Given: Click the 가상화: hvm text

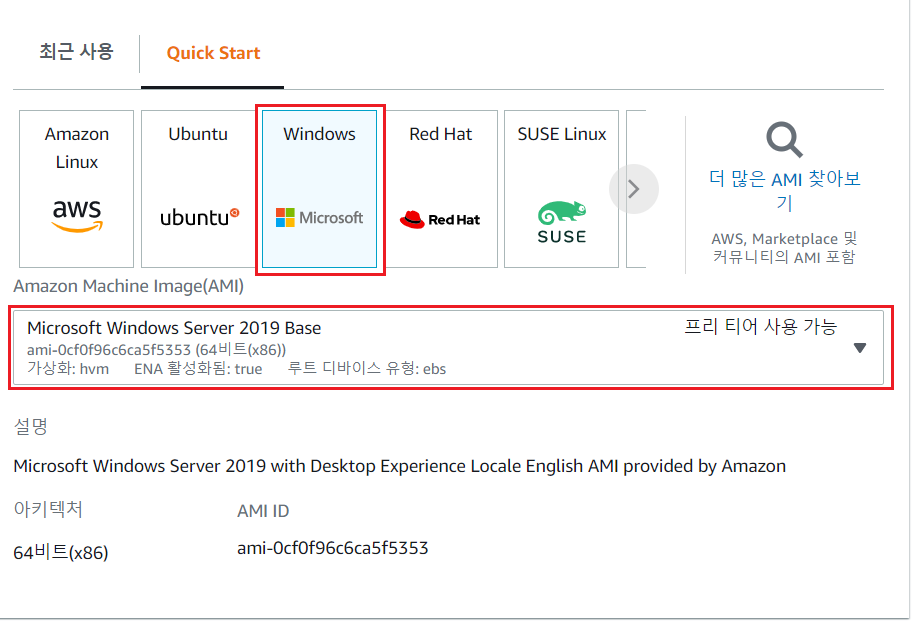Looking at the screenshot, I should (x=68, y=369).
